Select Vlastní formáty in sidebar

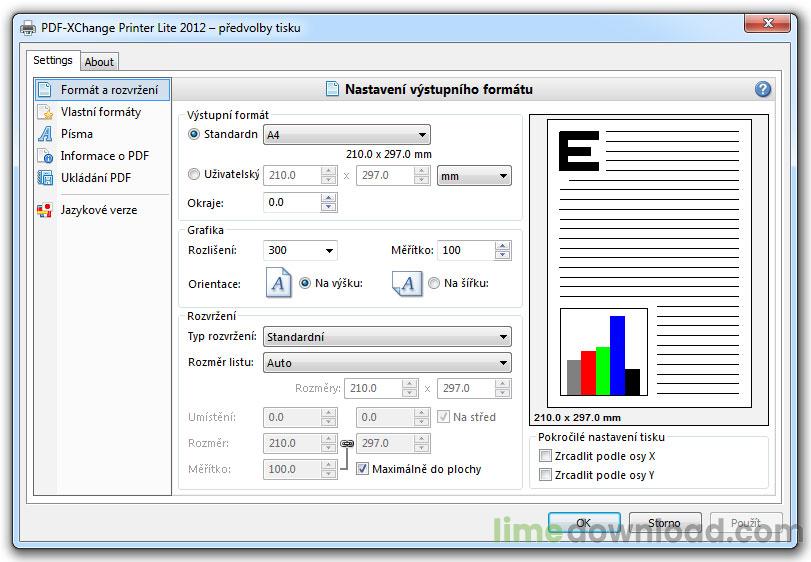[103, 112]
